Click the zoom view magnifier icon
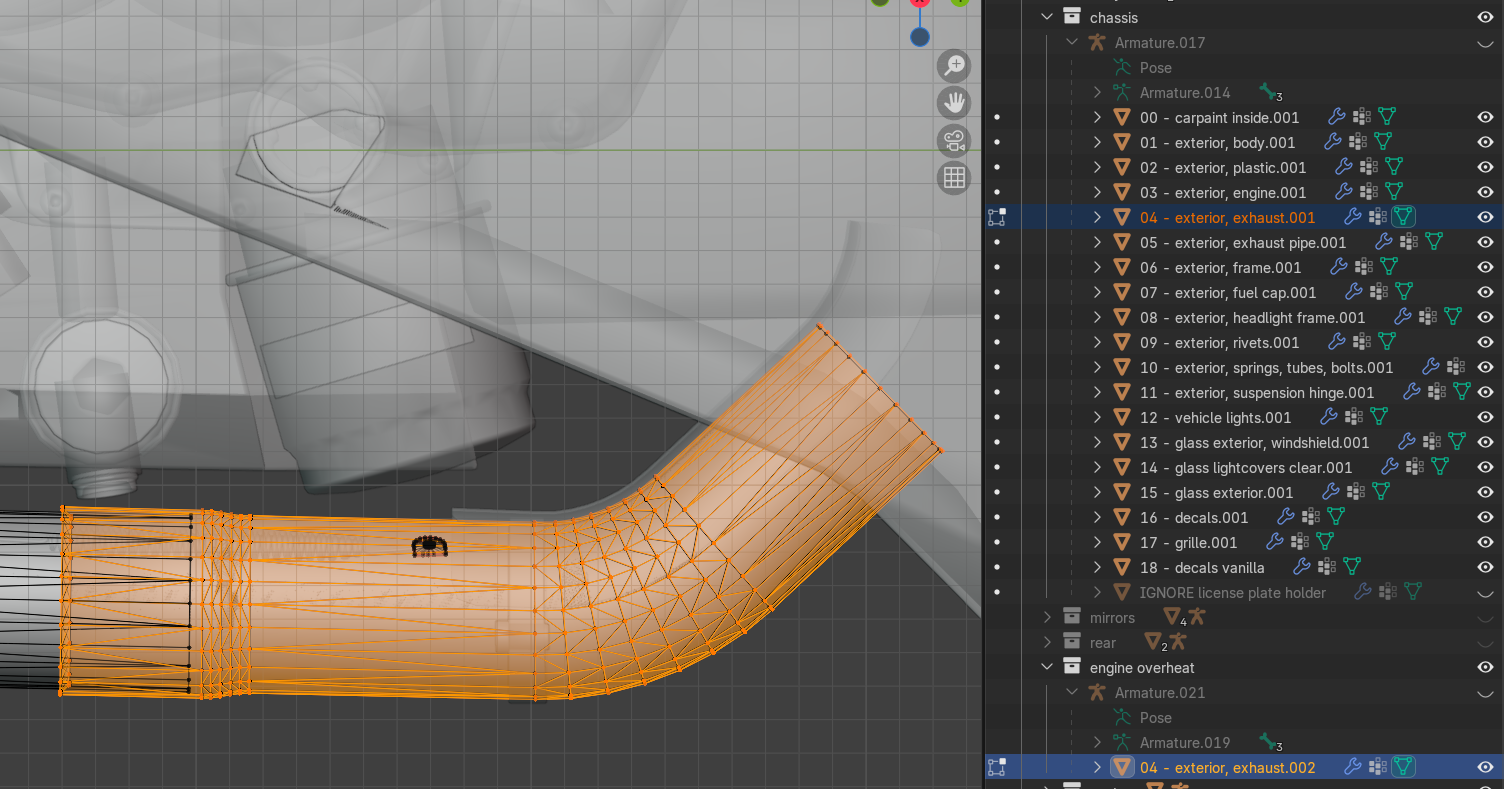 (x=954, y=66)
